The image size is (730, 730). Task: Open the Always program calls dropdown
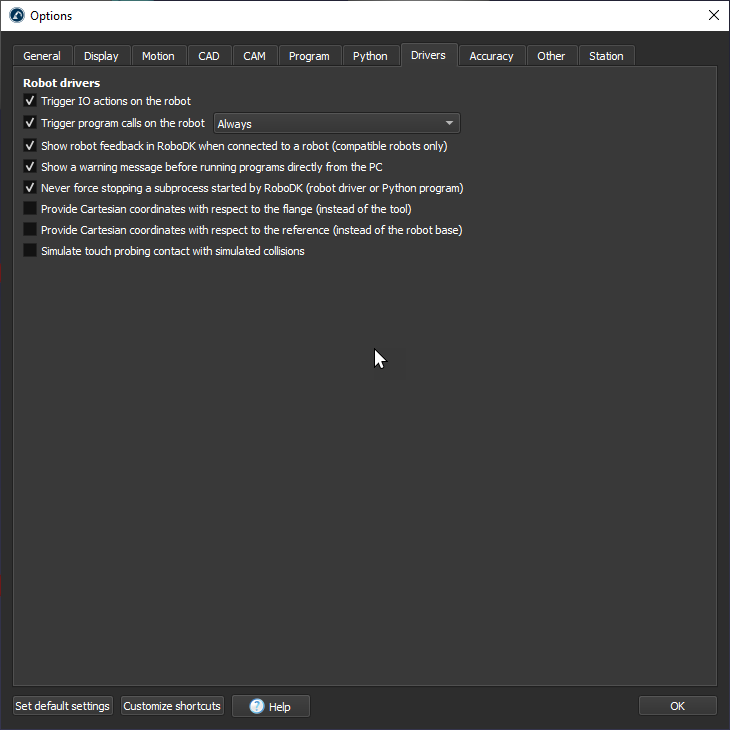click(x=337, y=123)
